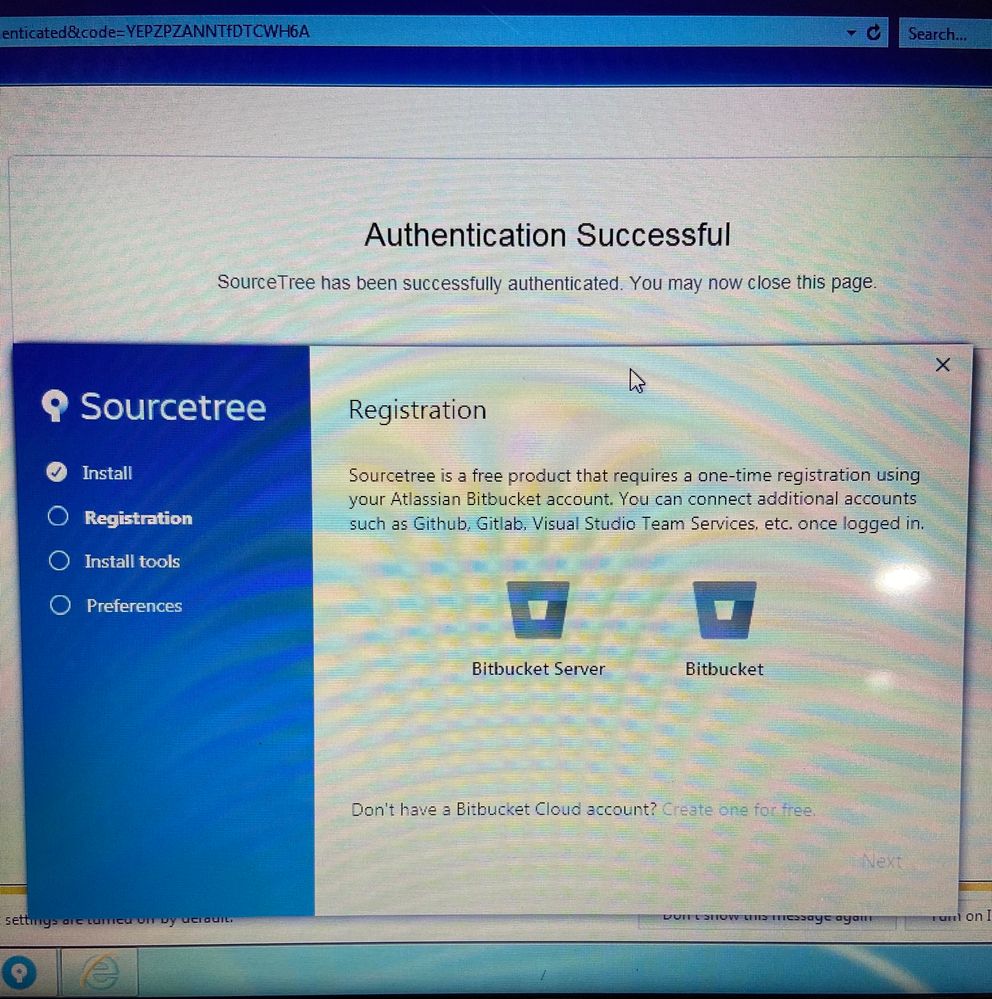This screenshot has height=999, width=992.
Task: Click the Don't have a Bitbucket Cloud account text
Action: pos(503,809)
